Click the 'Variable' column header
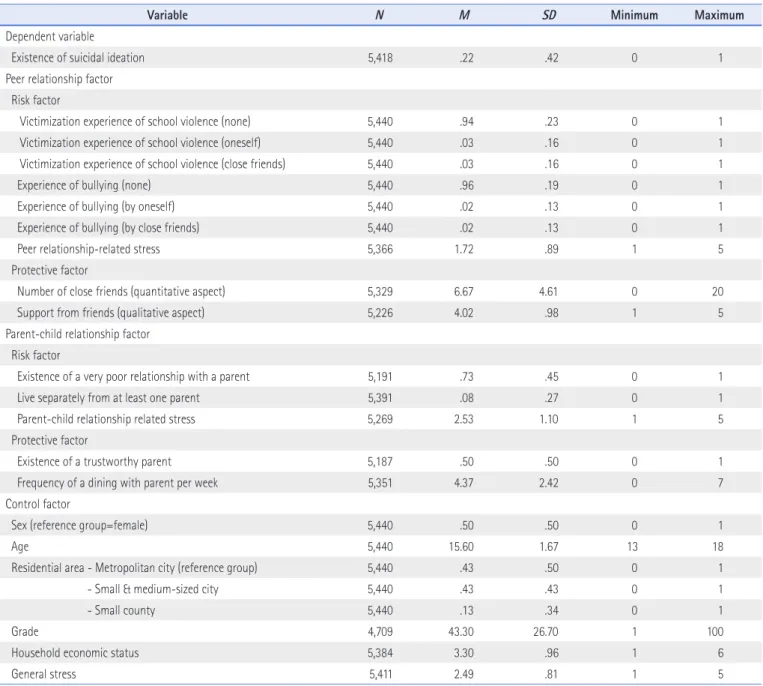Viewport: 763px width, 686px height. [167, 15]
